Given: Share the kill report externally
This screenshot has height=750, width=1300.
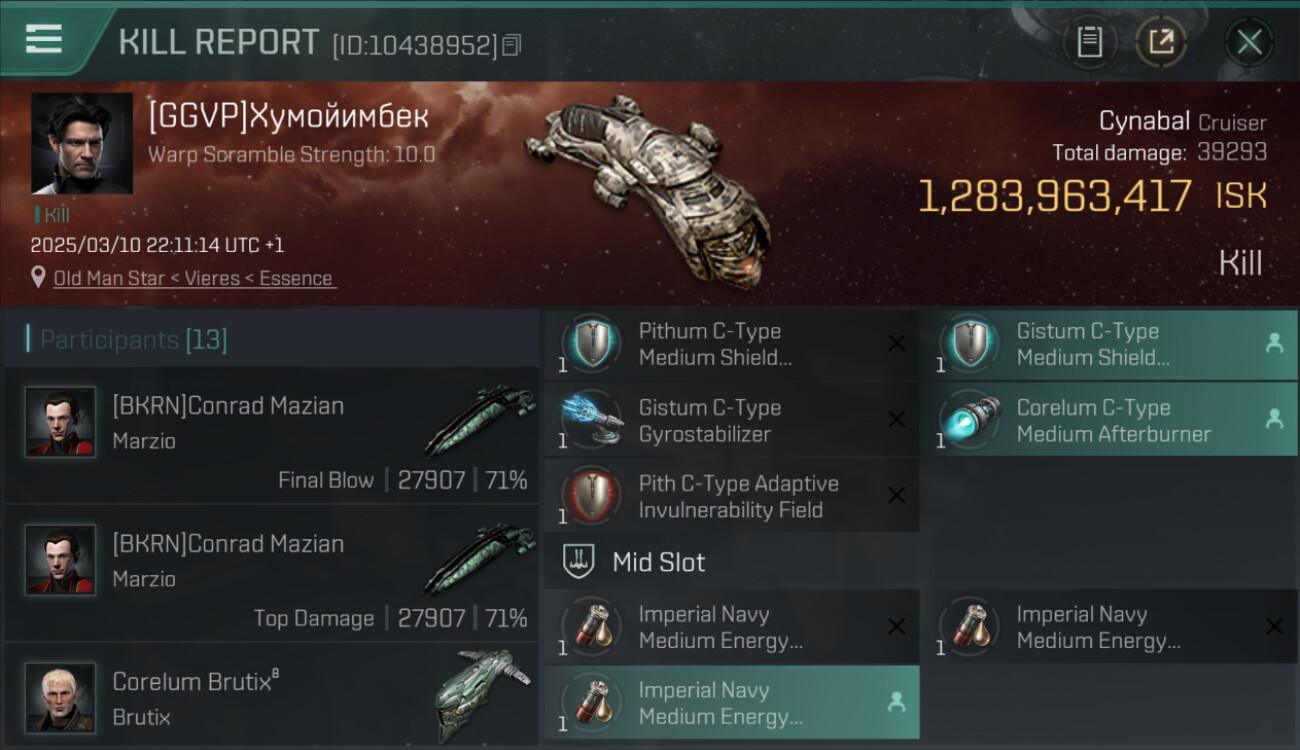Looking at the screenshot, I should pos(1161,42).
